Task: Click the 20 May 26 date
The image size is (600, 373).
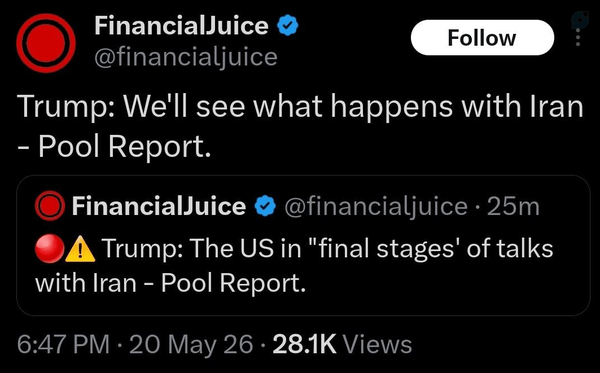Action: (191, 344)
